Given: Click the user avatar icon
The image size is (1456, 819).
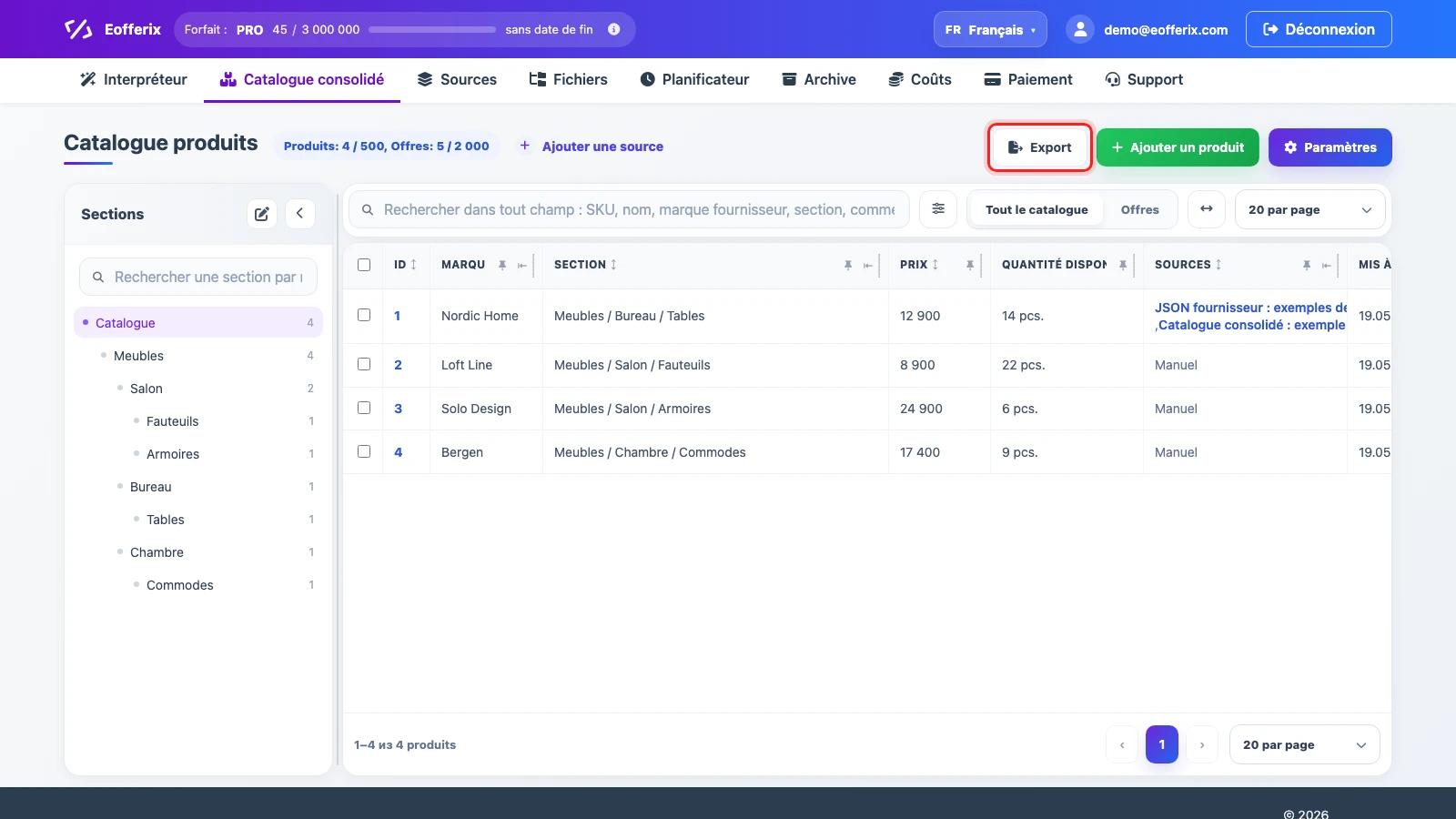Looking at the screenshot, I should [1080, 29].
